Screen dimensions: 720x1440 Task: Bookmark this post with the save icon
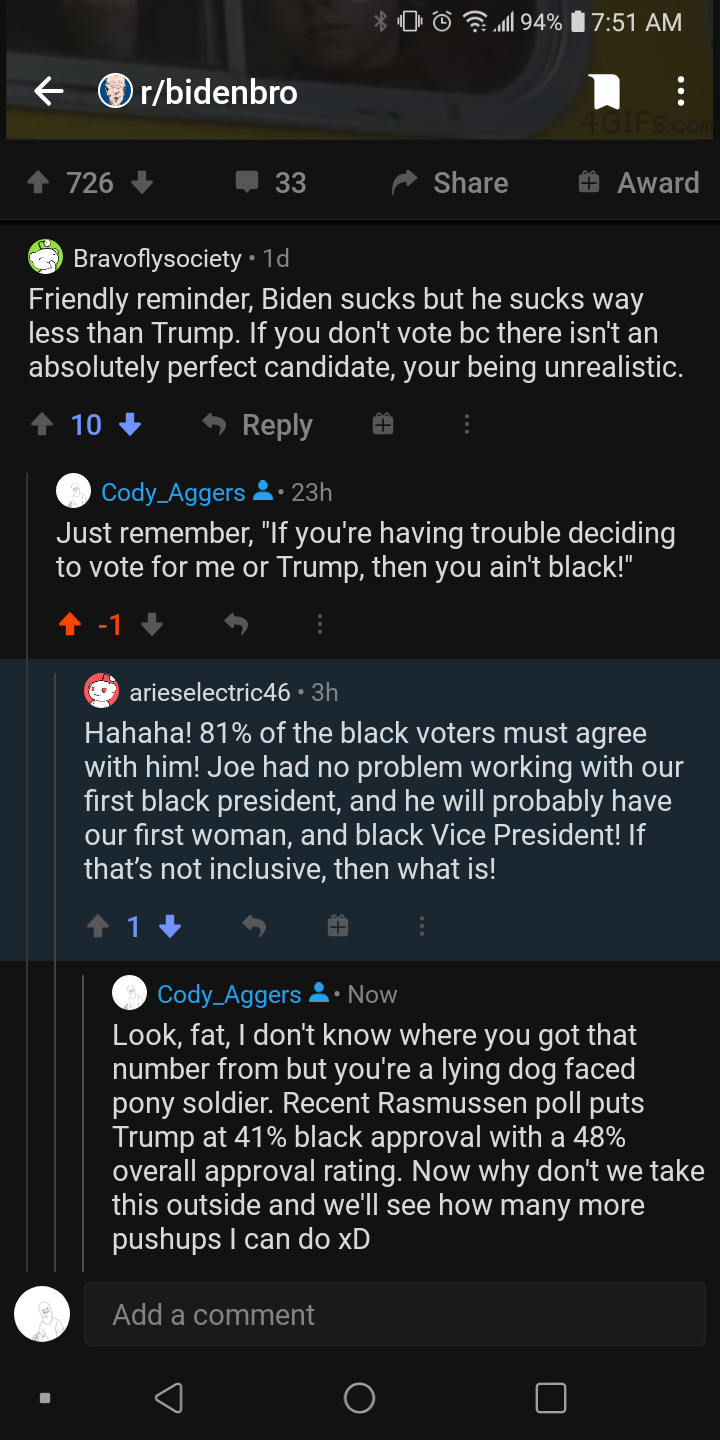click(605, 92)
